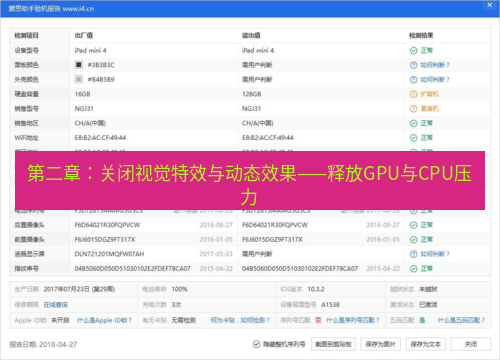Click the window title 爱思助手验机报告 www.i4.cn
The image size is (500, 360).
[x=51, y=9]
